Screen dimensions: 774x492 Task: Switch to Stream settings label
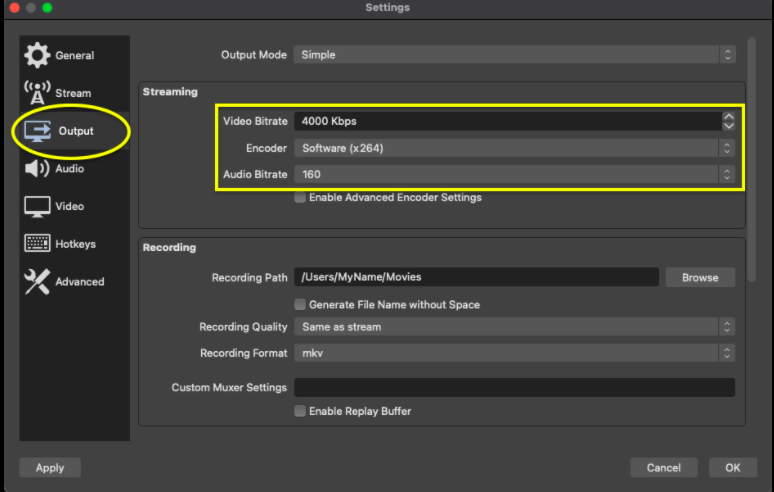(x=73, y=93)
